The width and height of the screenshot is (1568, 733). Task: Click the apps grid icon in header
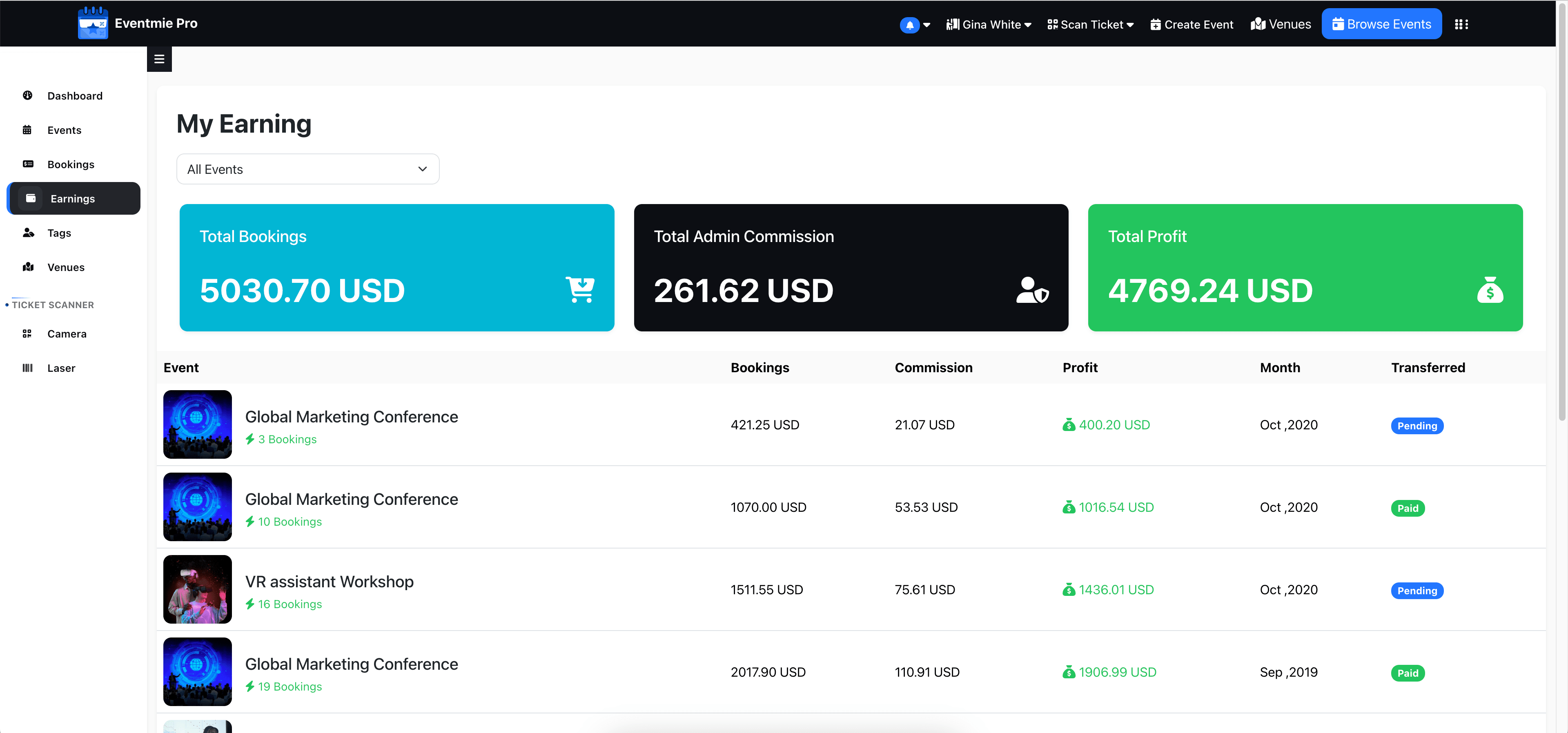point(1461,24)
